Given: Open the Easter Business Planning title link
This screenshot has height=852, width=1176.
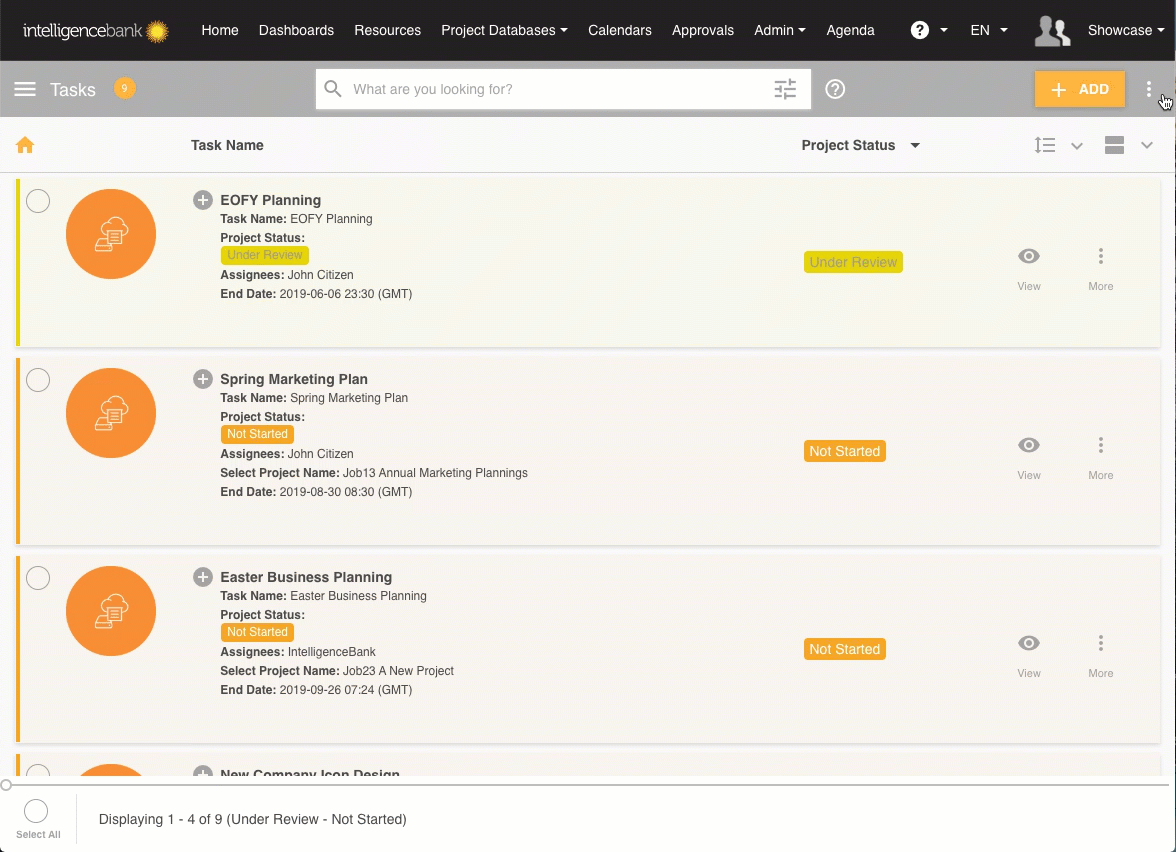Looking at the screenshot, I should pyautogui.click(x=305, y=577).
